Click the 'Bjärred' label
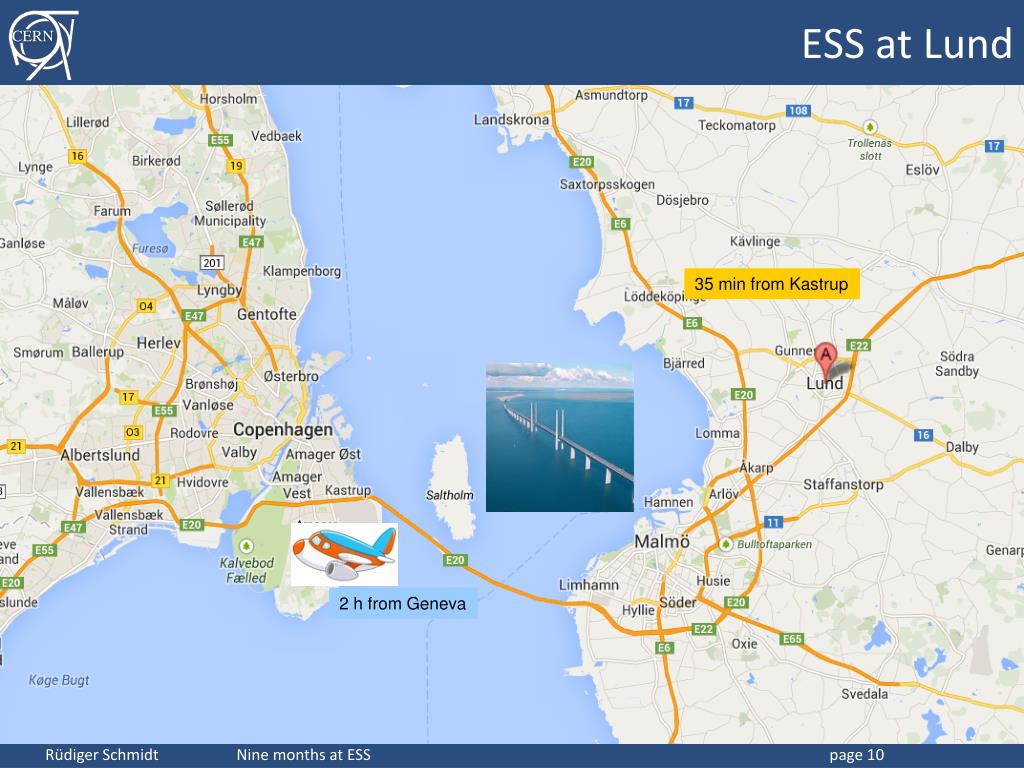The image size is (1024, 768). click(x=683, y=363)
